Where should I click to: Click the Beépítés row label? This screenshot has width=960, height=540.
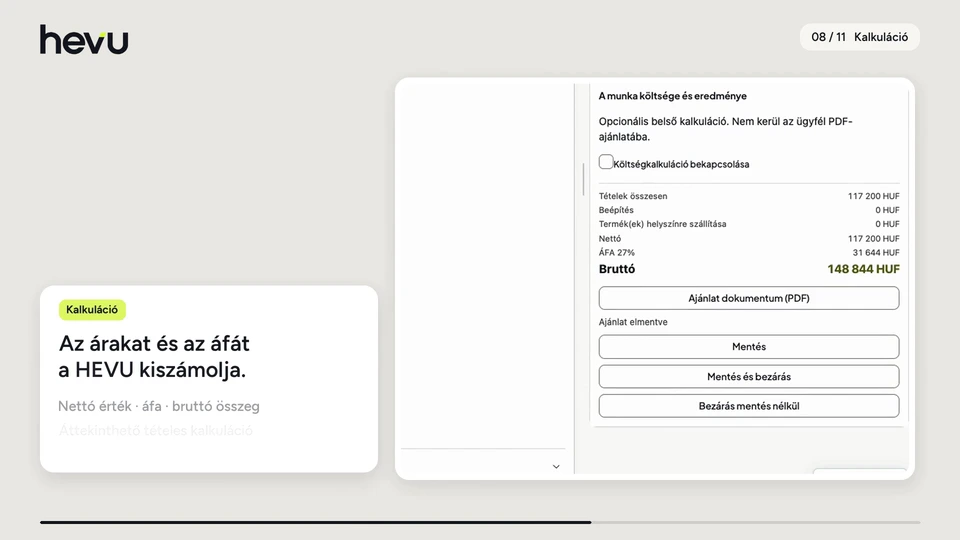coord(616,210)
